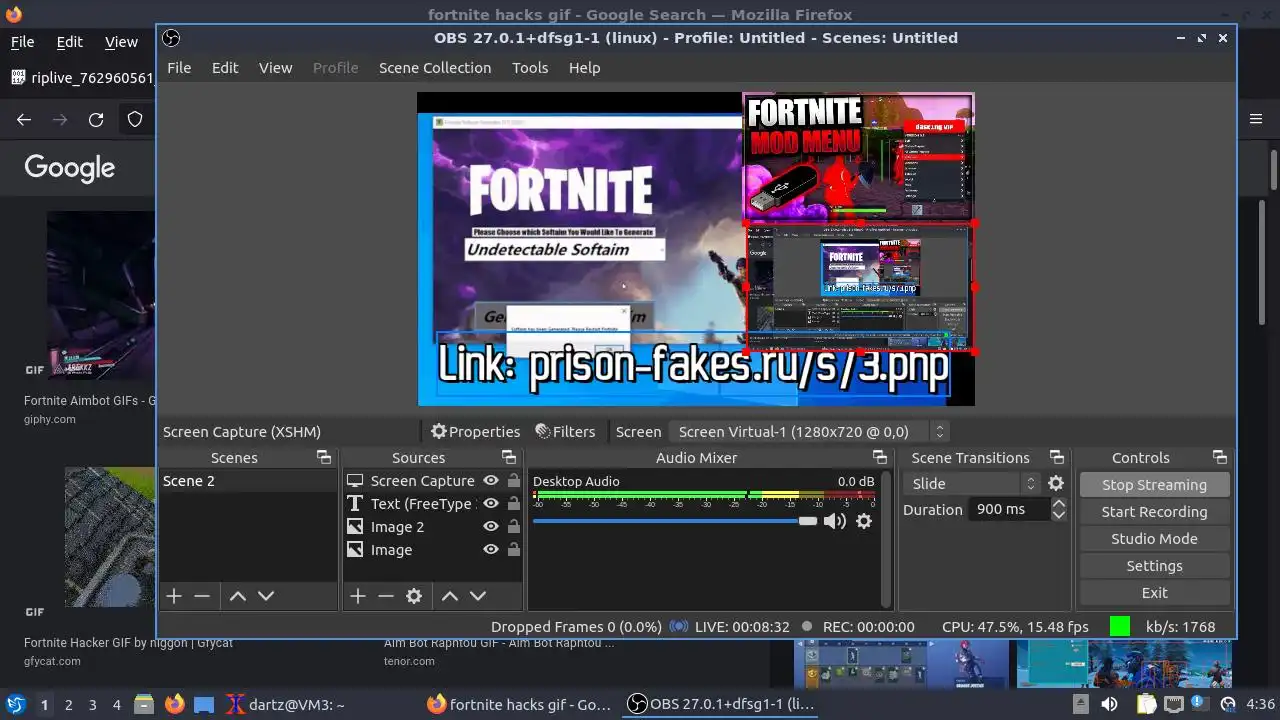Open the Screen selection dropdown
1280x720 pixels.
[x=808, y=432]
